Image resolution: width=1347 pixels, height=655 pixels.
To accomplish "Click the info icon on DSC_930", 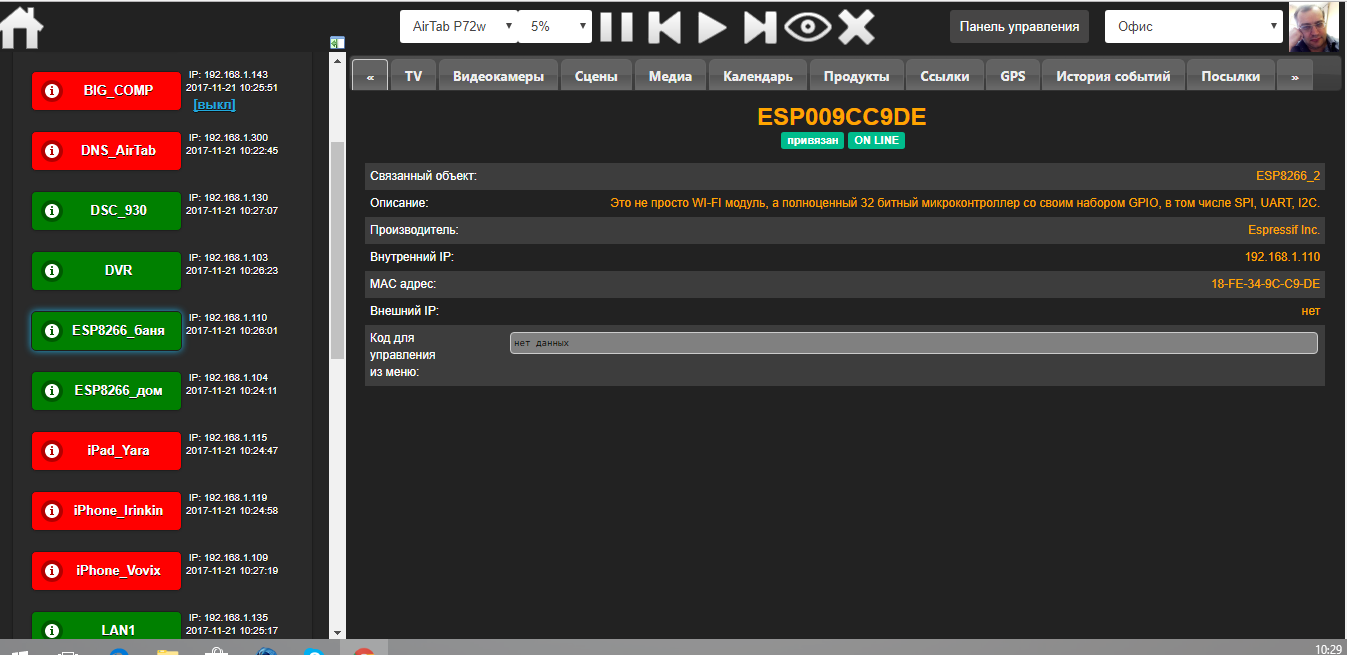I will pyautogui.click(x=53, y=210).
